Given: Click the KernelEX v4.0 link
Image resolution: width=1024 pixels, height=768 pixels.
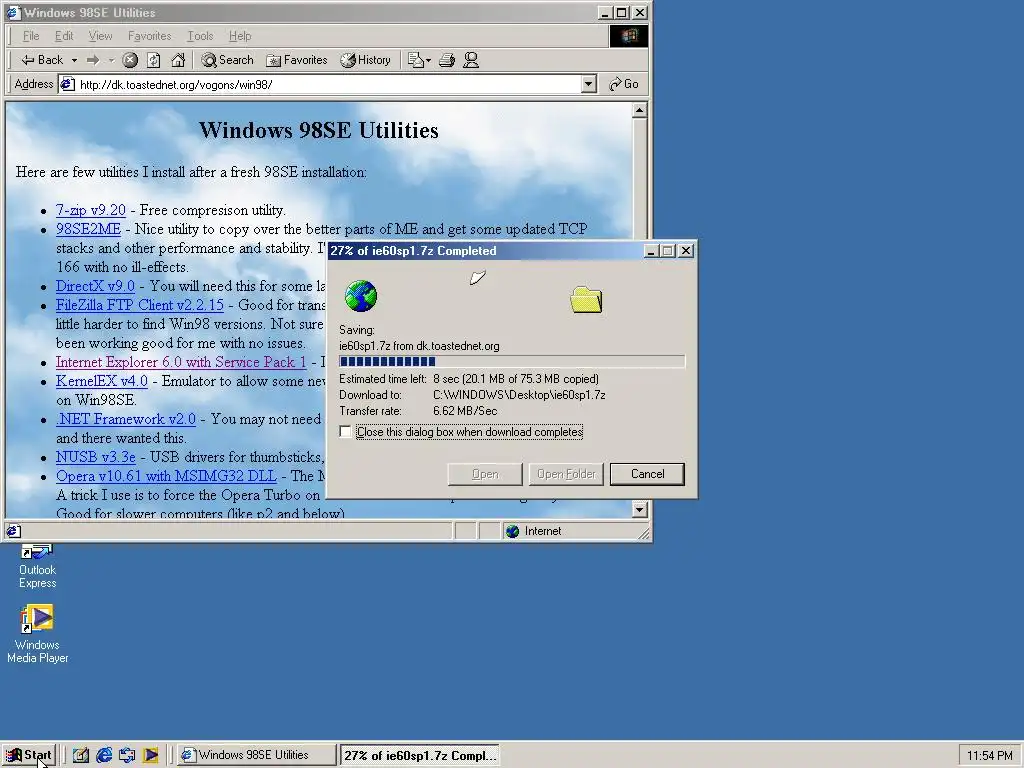Looking at the screenshot, I should point(102,381).
